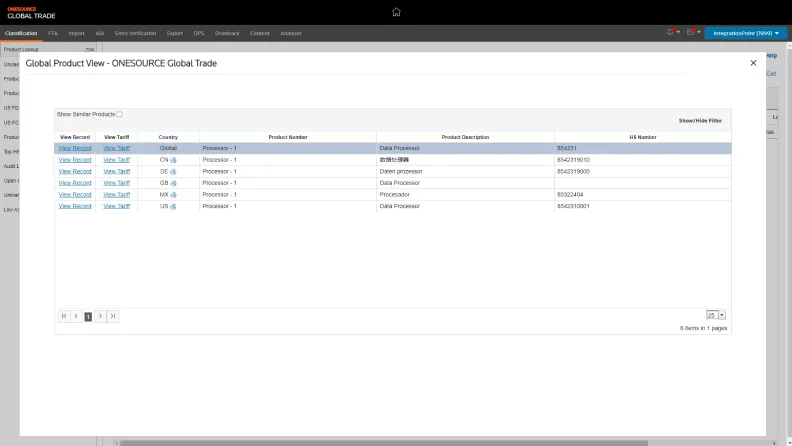
Task: Select the Daten prozessor description cell
Action: [465, 172]
